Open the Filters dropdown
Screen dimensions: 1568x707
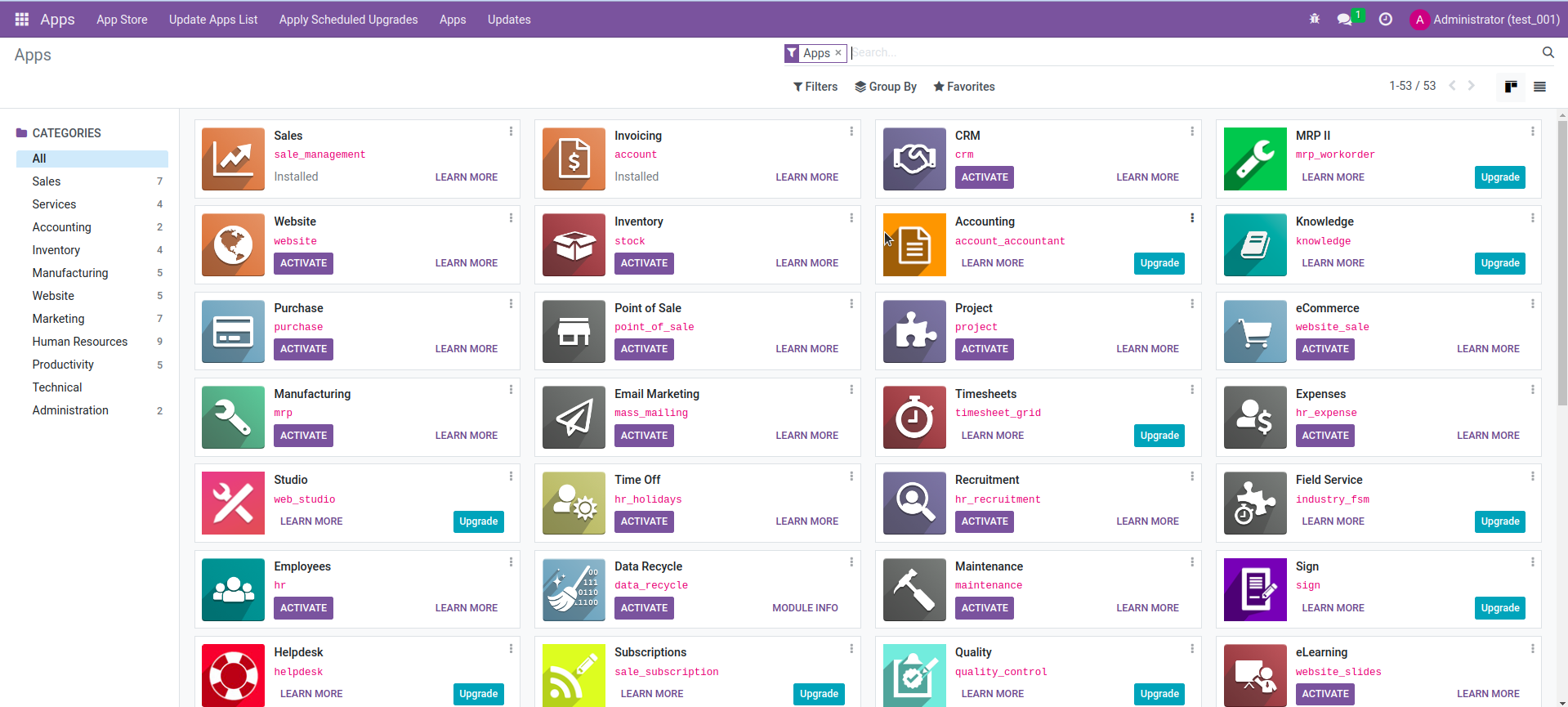point(815,87)
